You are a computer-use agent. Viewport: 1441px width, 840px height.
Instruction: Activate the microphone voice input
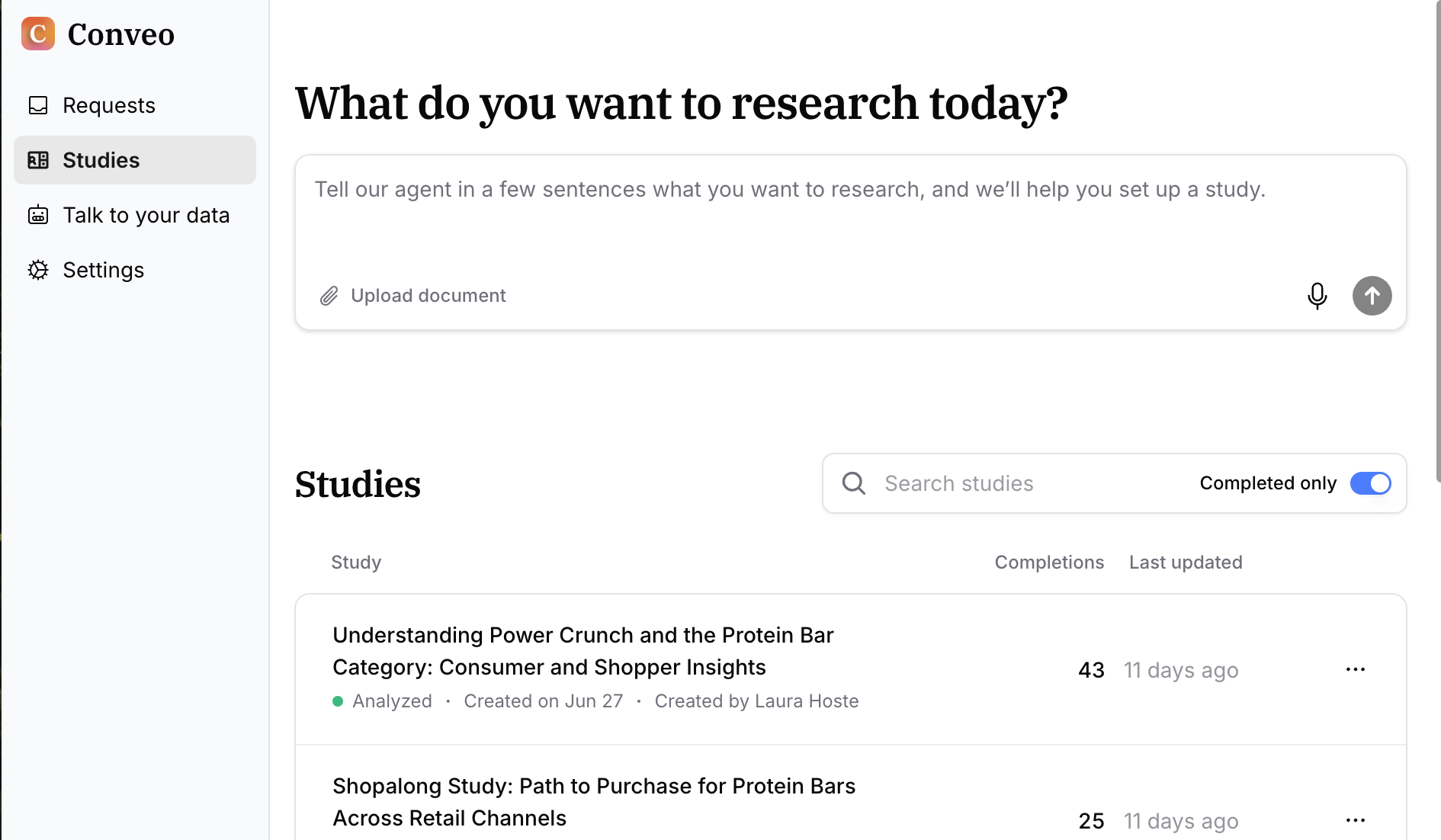point(1317,296)
